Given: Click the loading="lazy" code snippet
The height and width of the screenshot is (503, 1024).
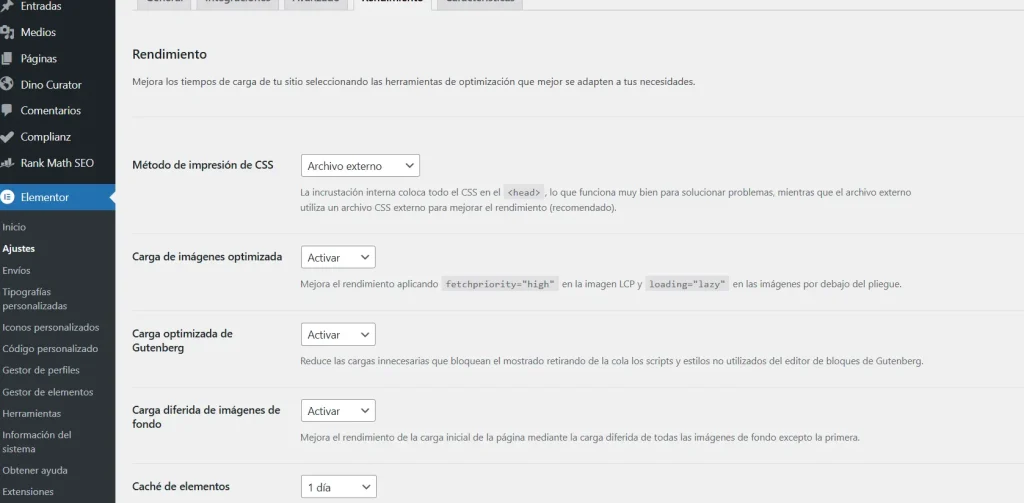Looking at the screenshot, I should pyautogui.click(x=686, y=284).
